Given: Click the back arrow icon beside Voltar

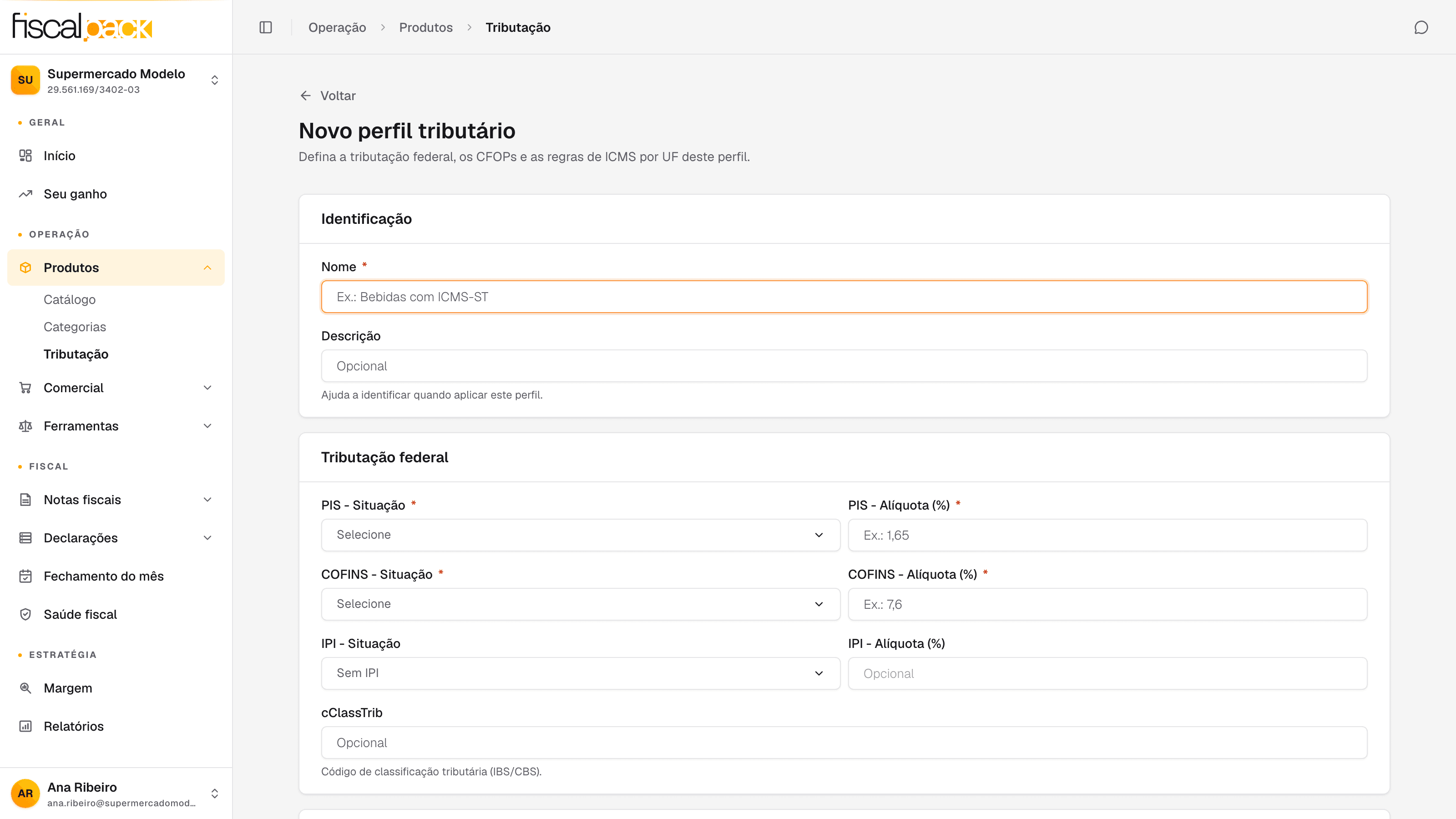Looking at the screenshot, I should (x=306, y=96).
